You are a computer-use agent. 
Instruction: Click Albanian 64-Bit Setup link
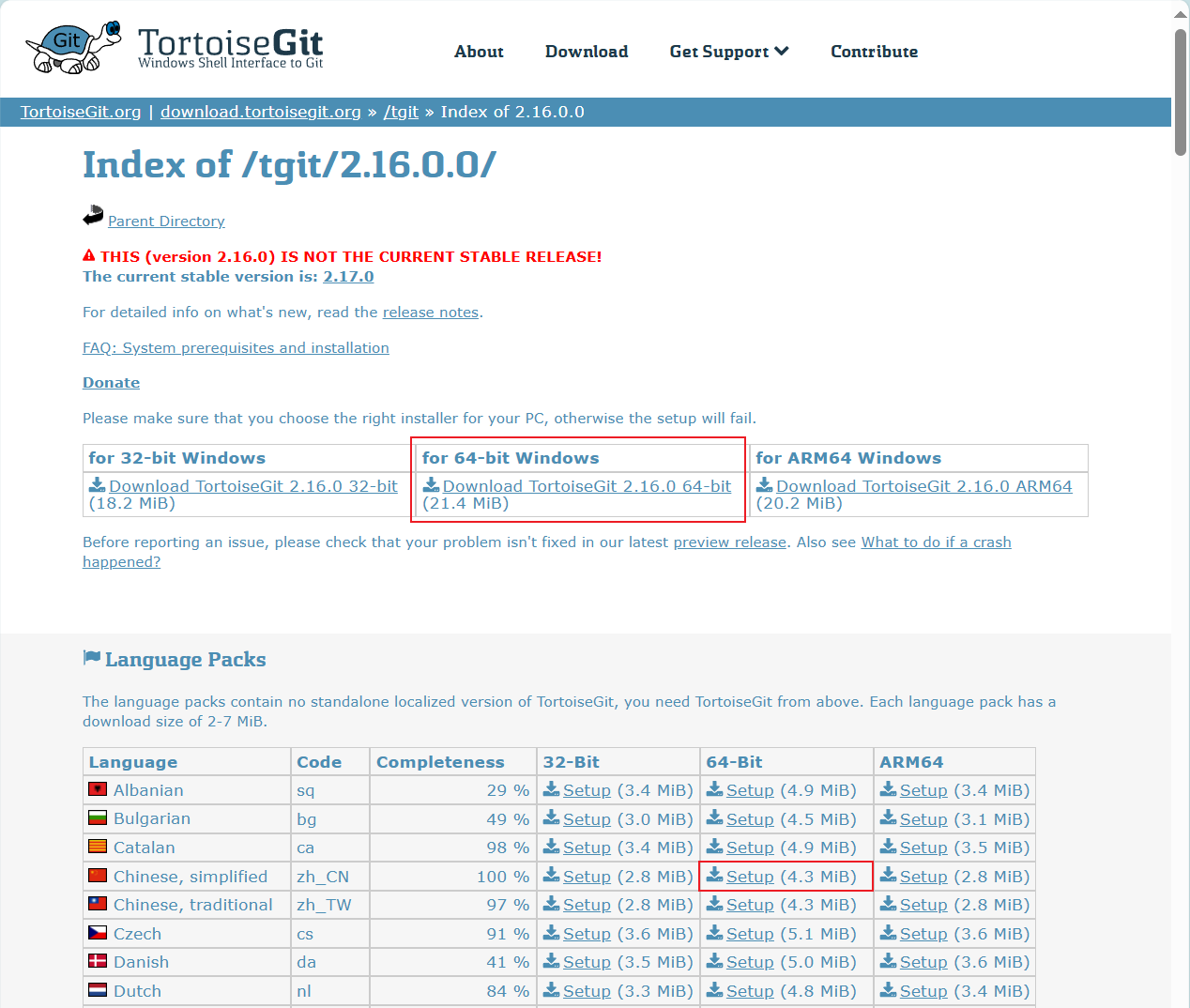click(x=750, y=790)
